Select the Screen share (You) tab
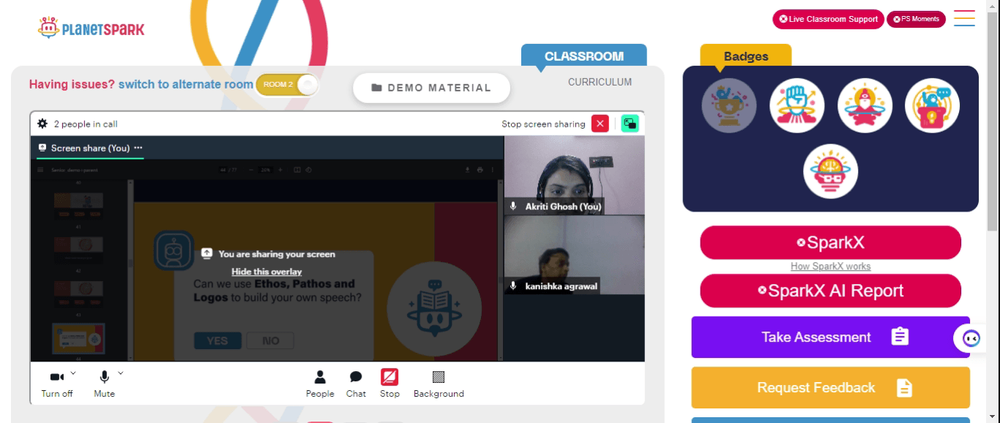1000x423 pixels. click(x=90, y=147)
